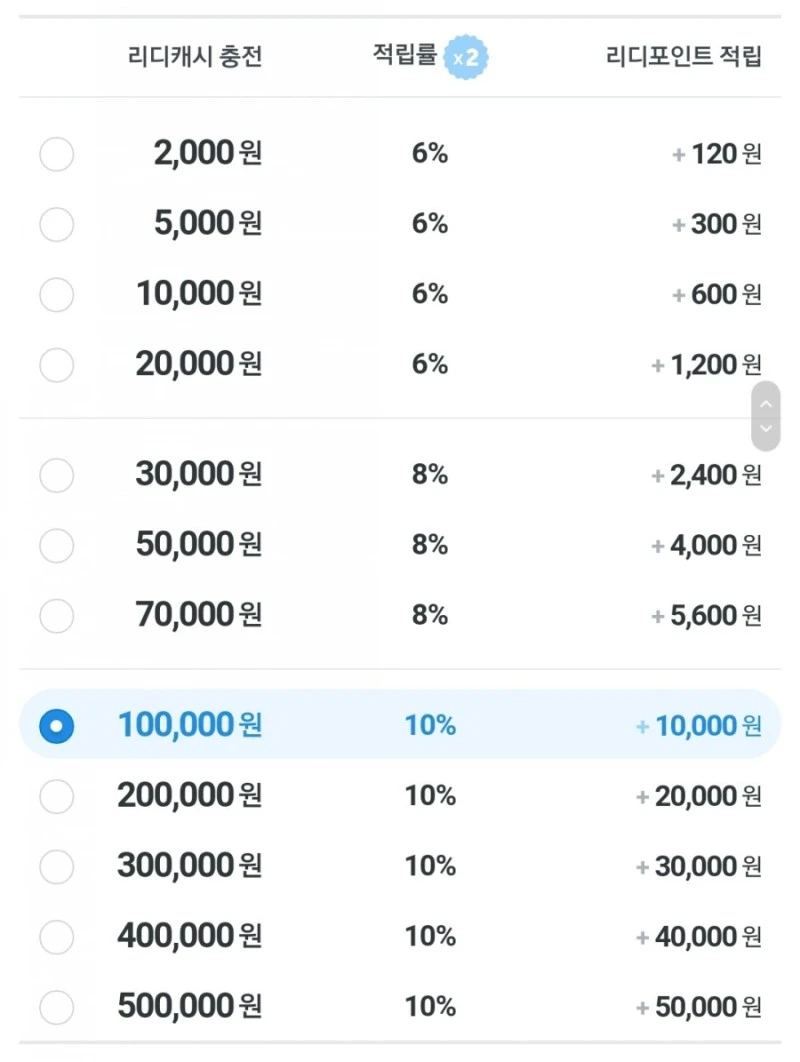Select the 200,000원 charge radio button
The image size is (800, 1062).
tap(56, 796)
